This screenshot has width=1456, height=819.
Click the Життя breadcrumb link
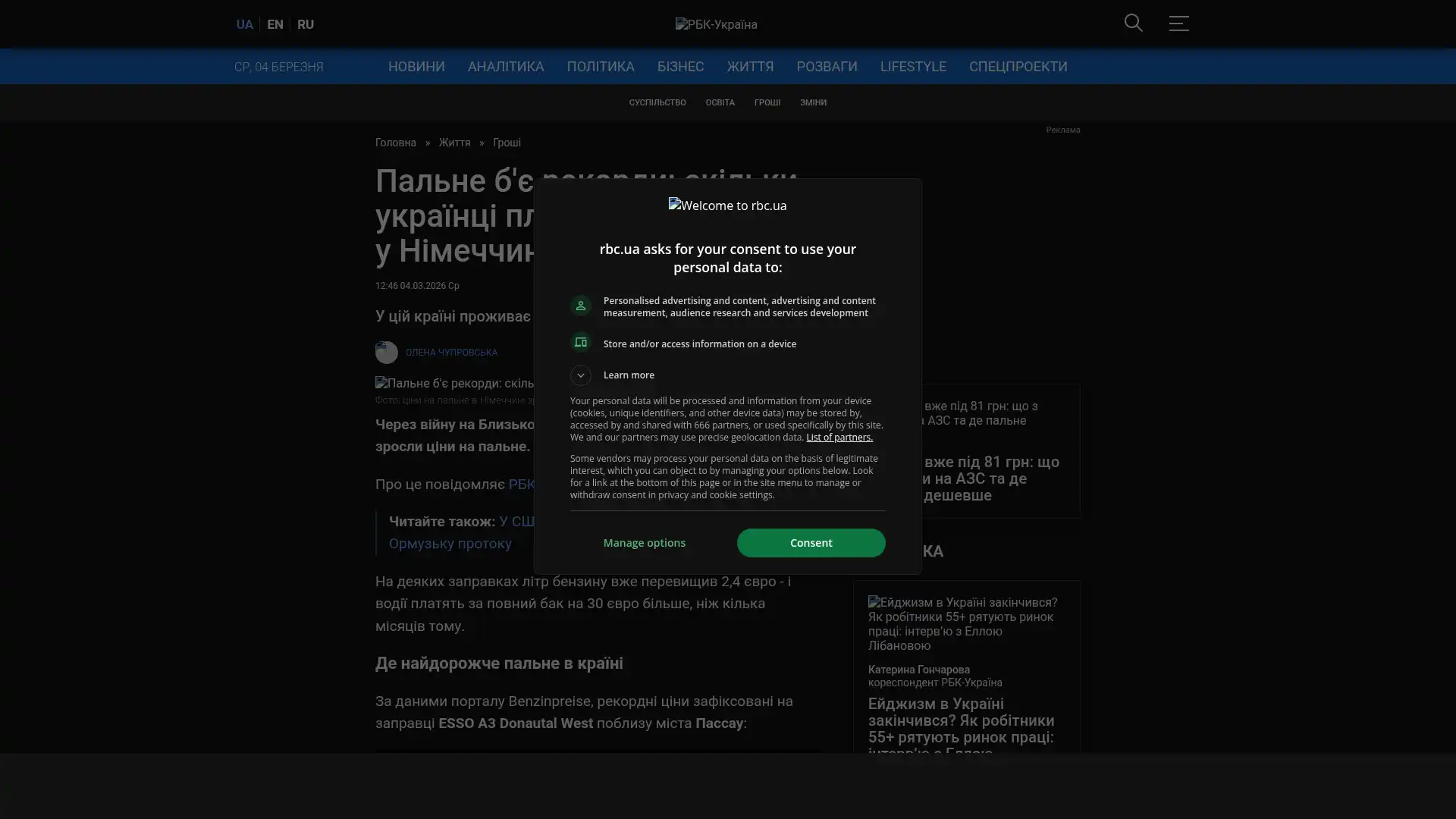coord(453,143)
